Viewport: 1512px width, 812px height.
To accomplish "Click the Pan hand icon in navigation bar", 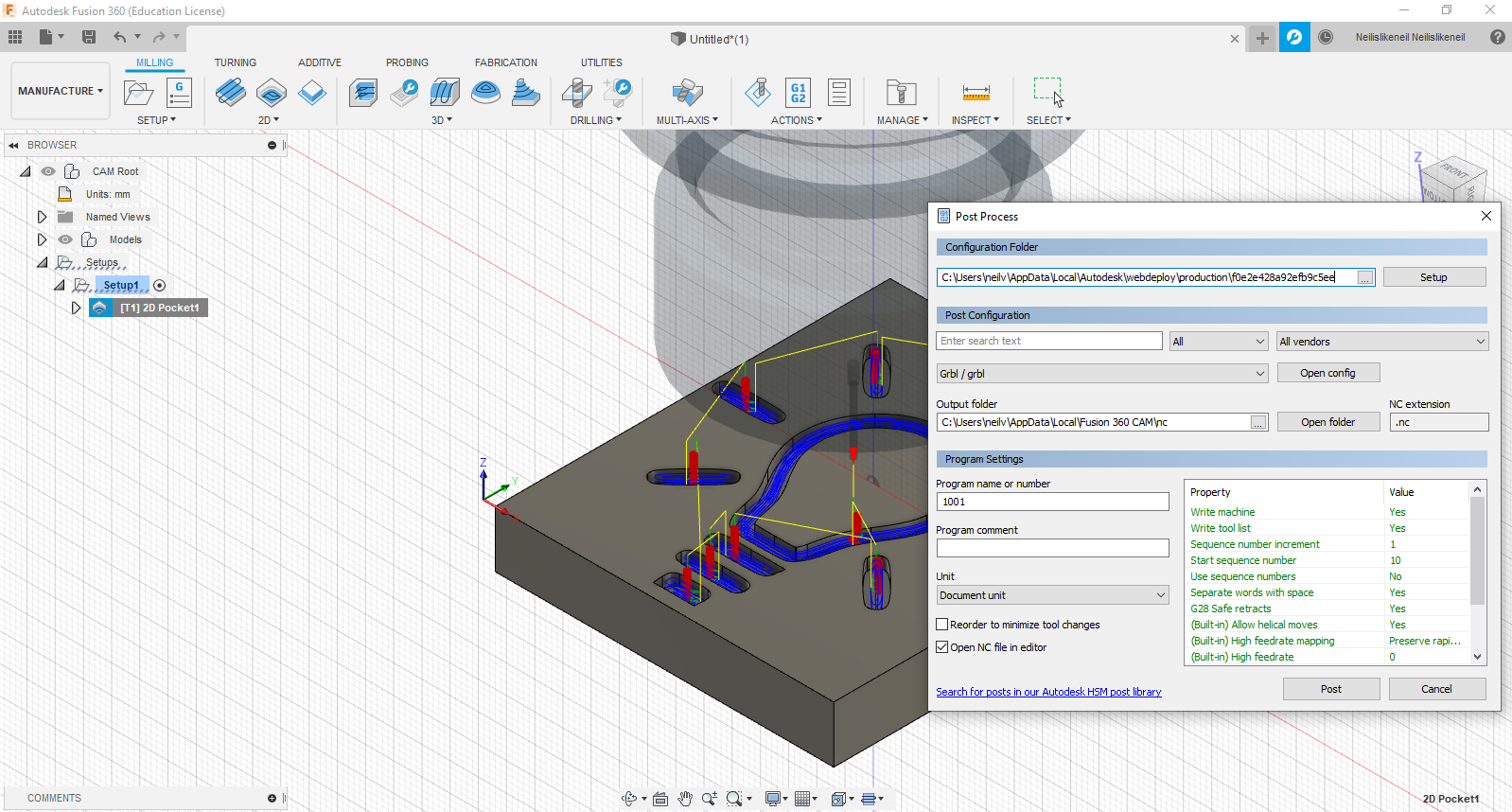I will tap(685, 799).
